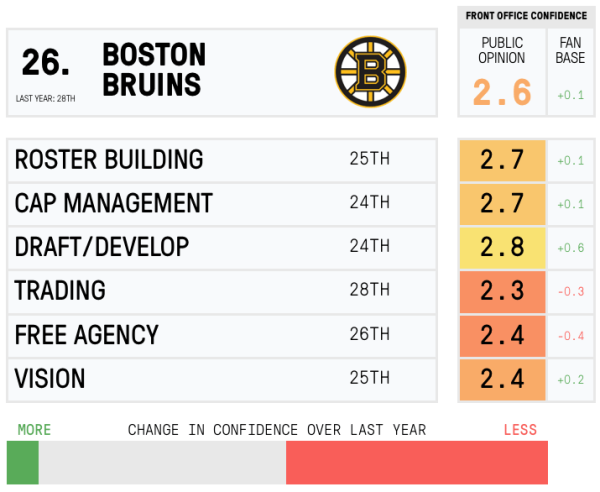Select the Roster Building row label

click(x=109, y=159)
